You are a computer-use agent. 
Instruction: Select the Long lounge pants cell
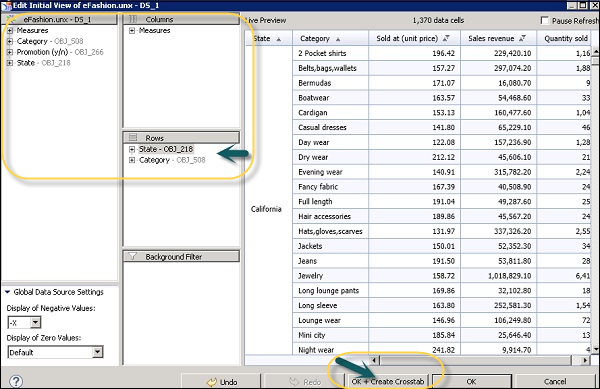[330, 291]
